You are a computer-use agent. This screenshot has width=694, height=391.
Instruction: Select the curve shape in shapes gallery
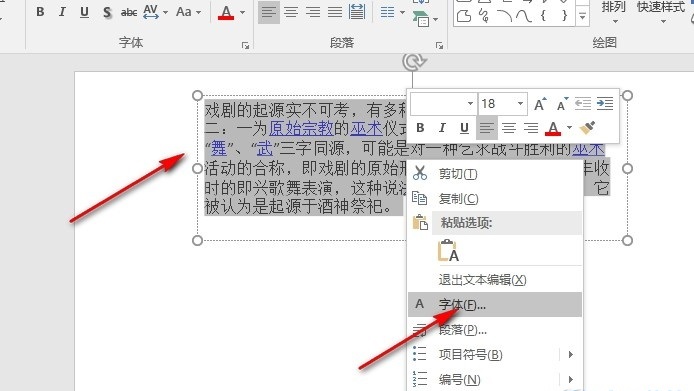pyautogui.click(x=524, y=16)
